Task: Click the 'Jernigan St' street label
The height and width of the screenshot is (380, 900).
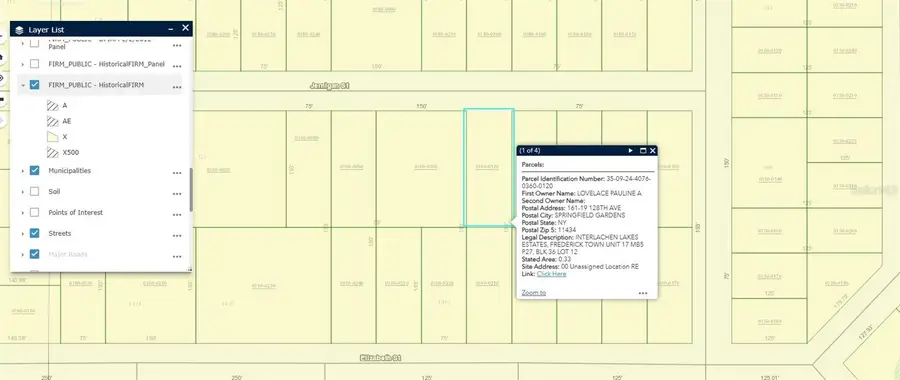Action: pyautogui.click(x=329, y=86)
